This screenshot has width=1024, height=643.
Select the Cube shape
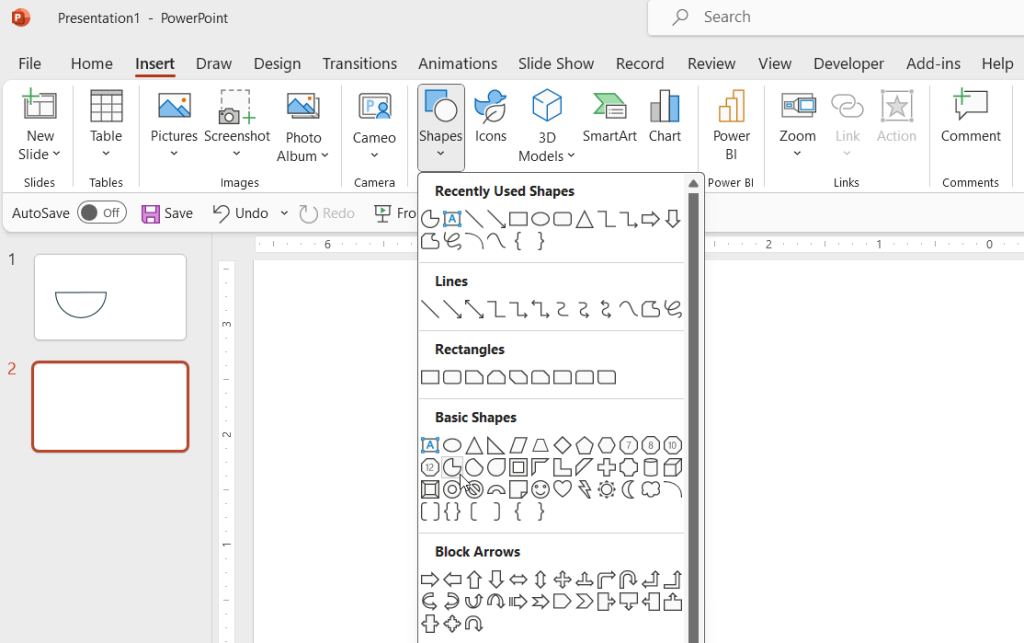674,467
